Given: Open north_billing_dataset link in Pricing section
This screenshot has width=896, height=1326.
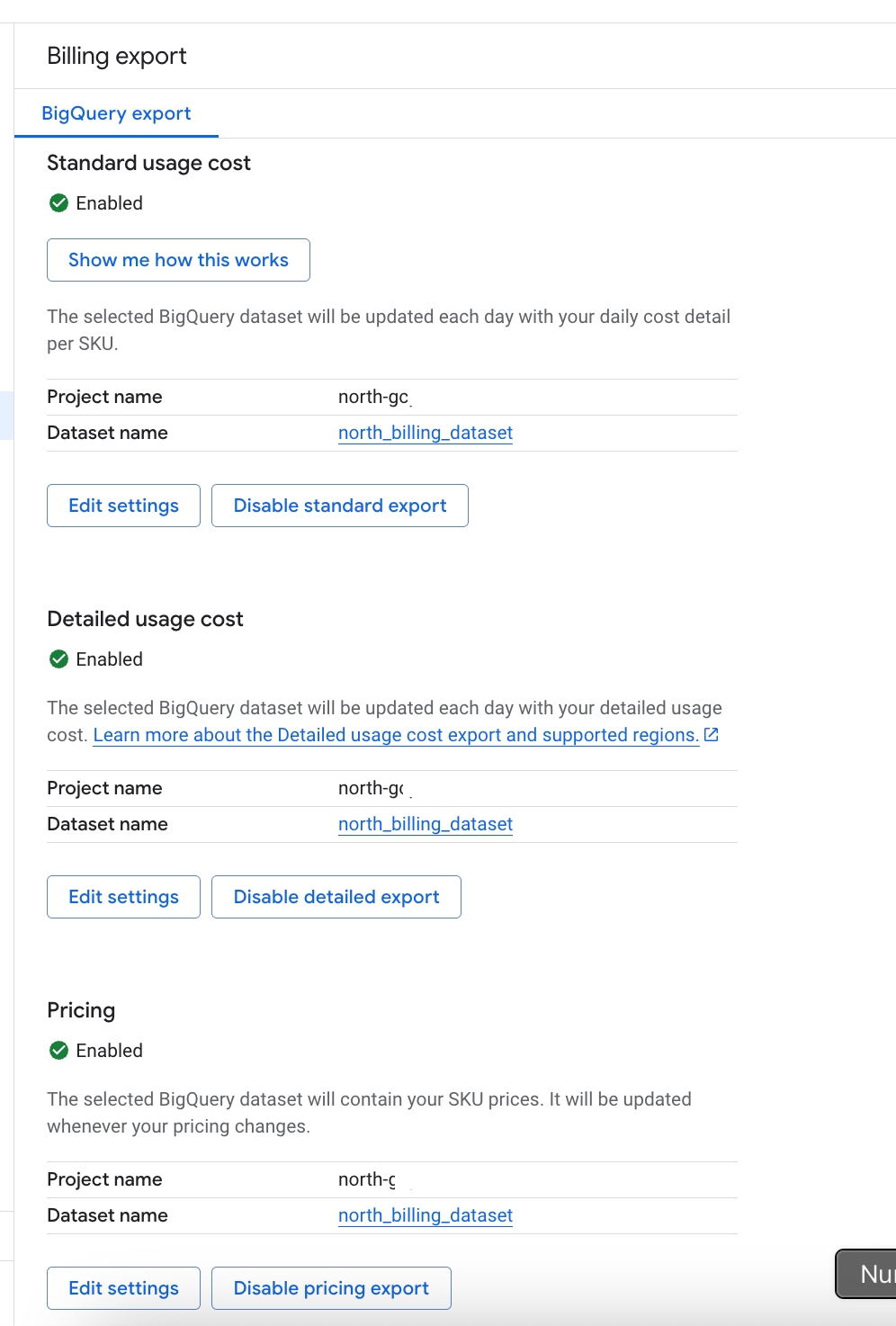Looking at the screenshot, I should point(425,1215).
